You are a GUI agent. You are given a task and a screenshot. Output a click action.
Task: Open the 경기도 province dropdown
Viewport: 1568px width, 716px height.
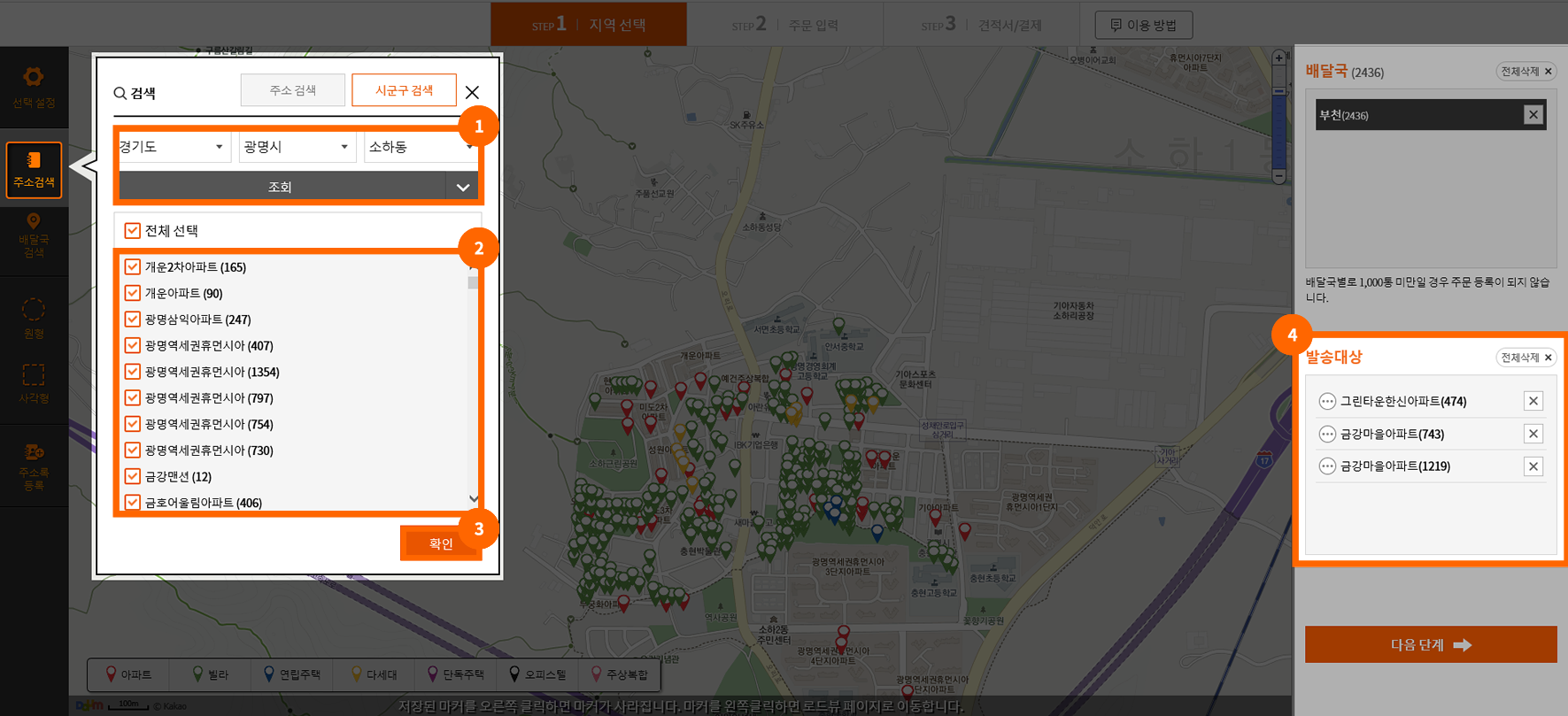coord(173,147)
